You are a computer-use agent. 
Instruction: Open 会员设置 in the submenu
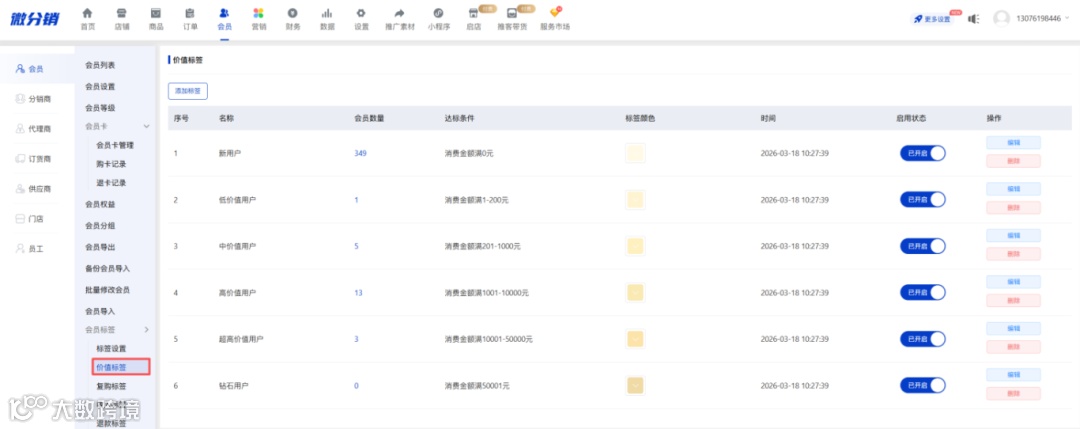(101, 87)
